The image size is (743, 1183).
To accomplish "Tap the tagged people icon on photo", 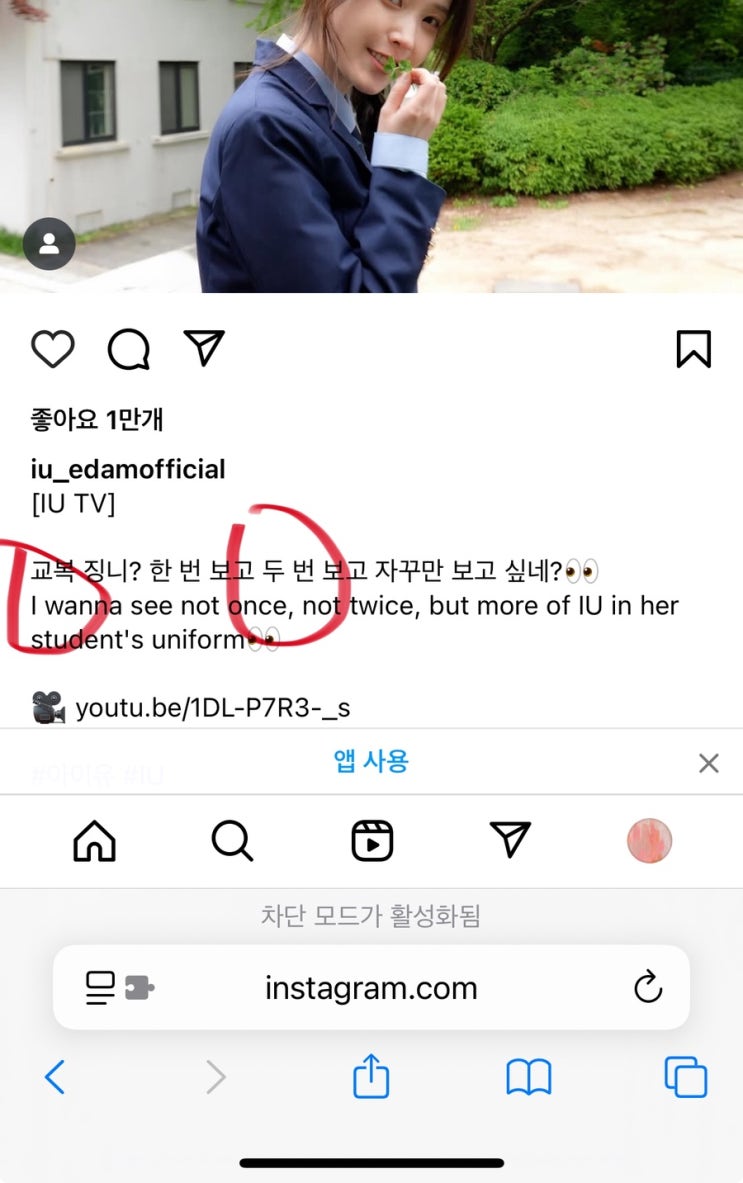I will click(49, 244).
